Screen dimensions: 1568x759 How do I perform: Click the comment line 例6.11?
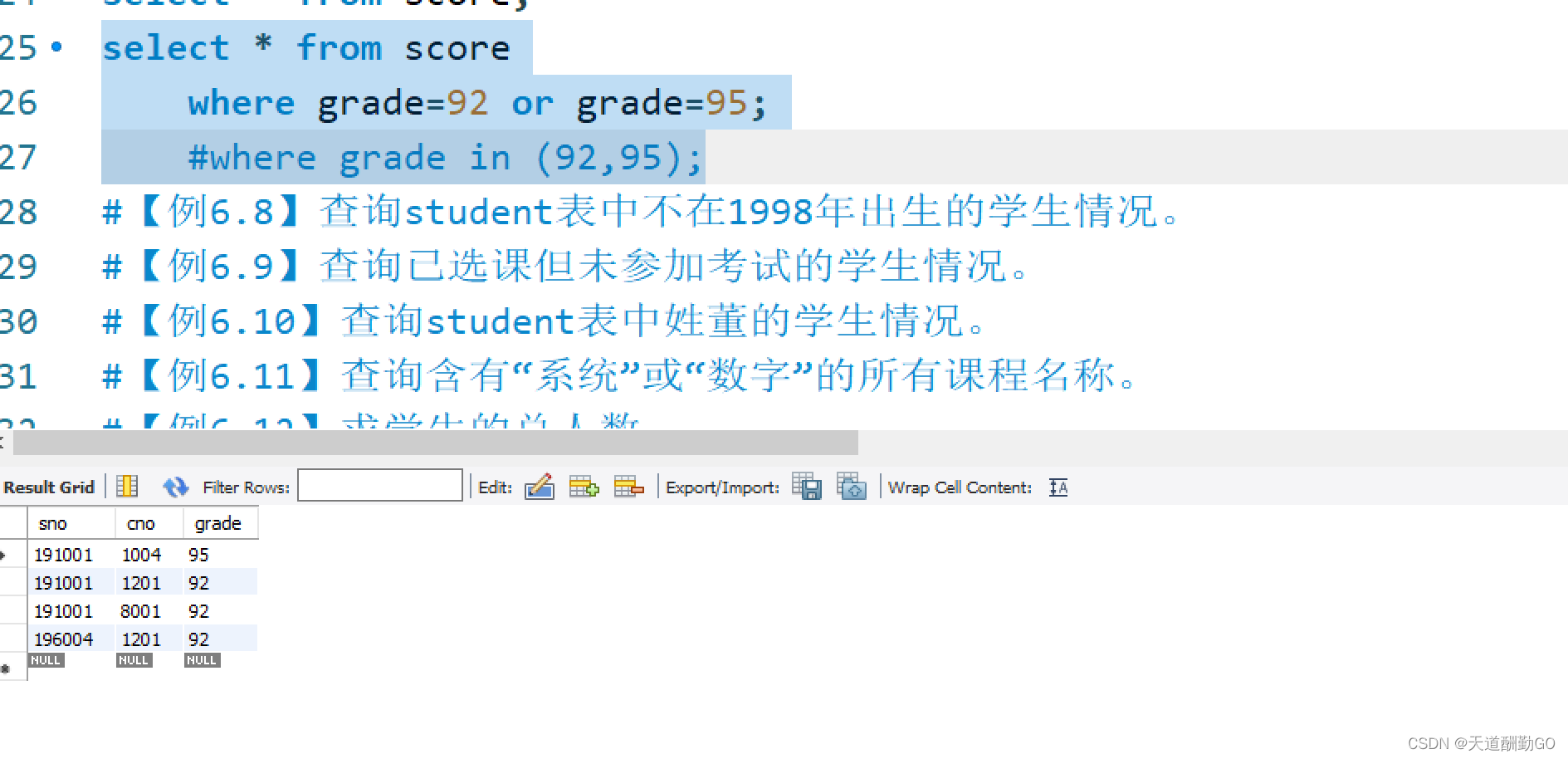point(619,376)
